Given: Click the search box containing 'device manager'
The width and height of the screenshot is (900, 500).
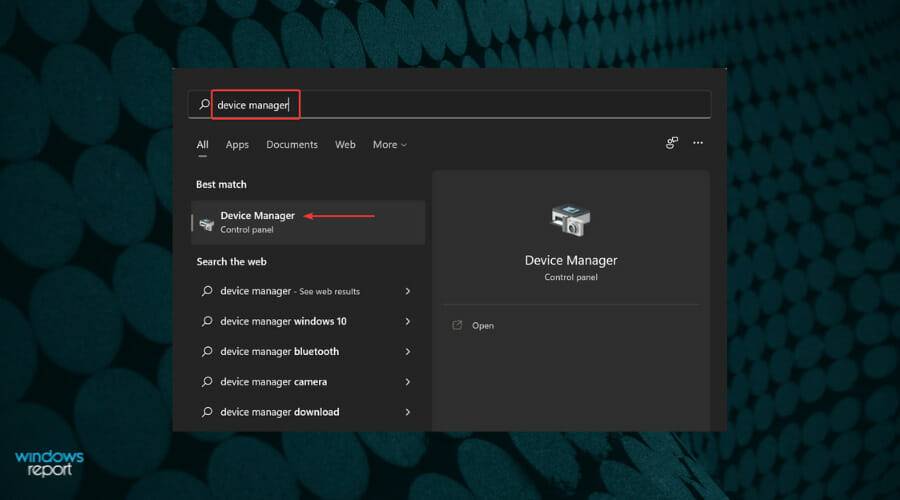Looking at the screenshot, I should (449, 104).
